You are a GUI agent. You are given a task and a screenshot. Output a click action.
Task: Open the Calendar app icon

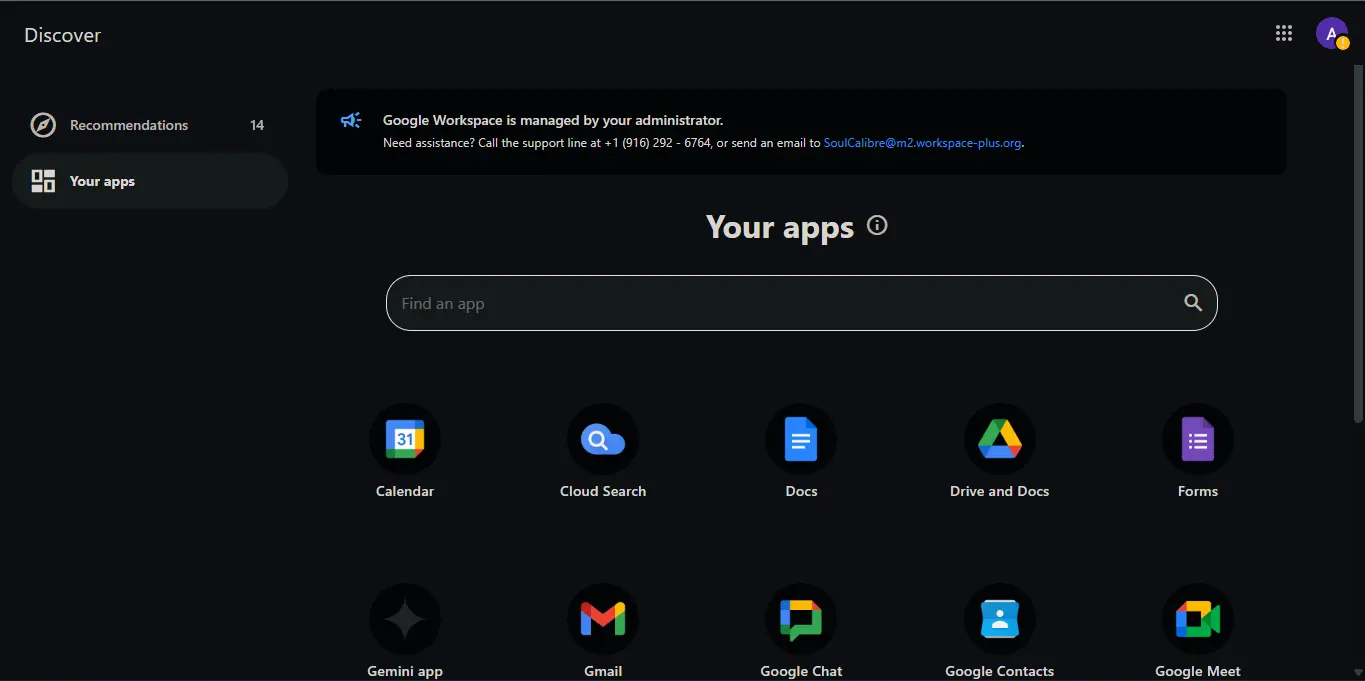click(x=405, y=439)
